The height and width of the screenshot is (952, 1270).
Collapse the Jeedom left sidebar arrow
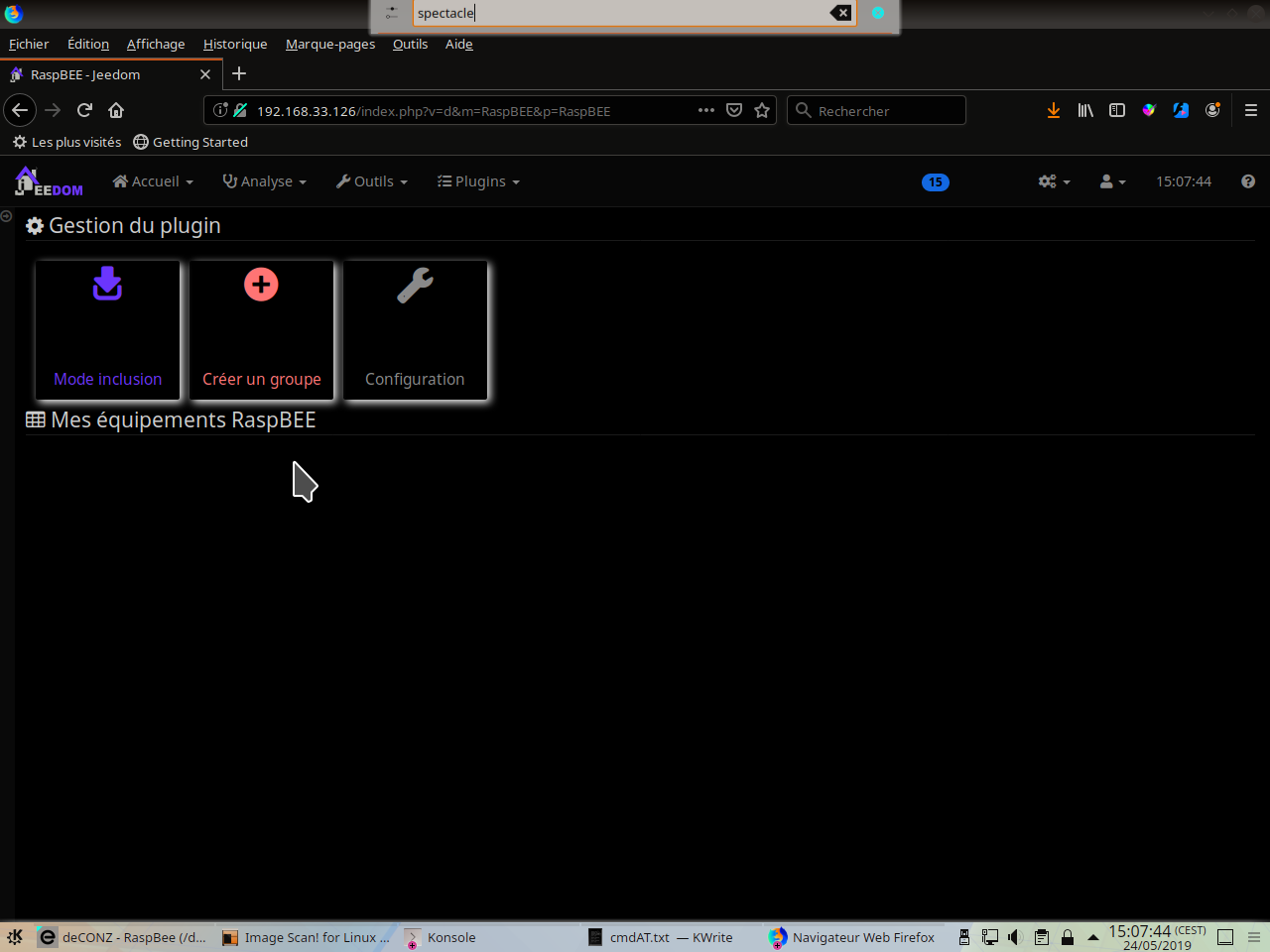pyautogui.click(x=6, y=216)
